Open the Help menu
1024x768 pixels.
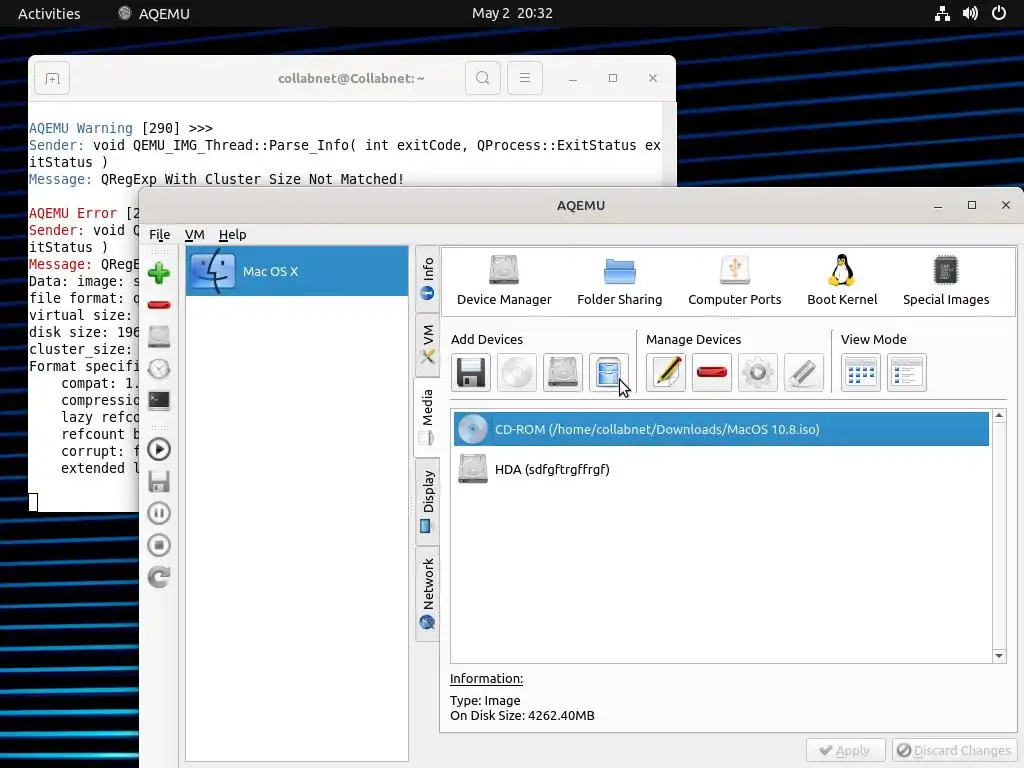pos(232,234)
